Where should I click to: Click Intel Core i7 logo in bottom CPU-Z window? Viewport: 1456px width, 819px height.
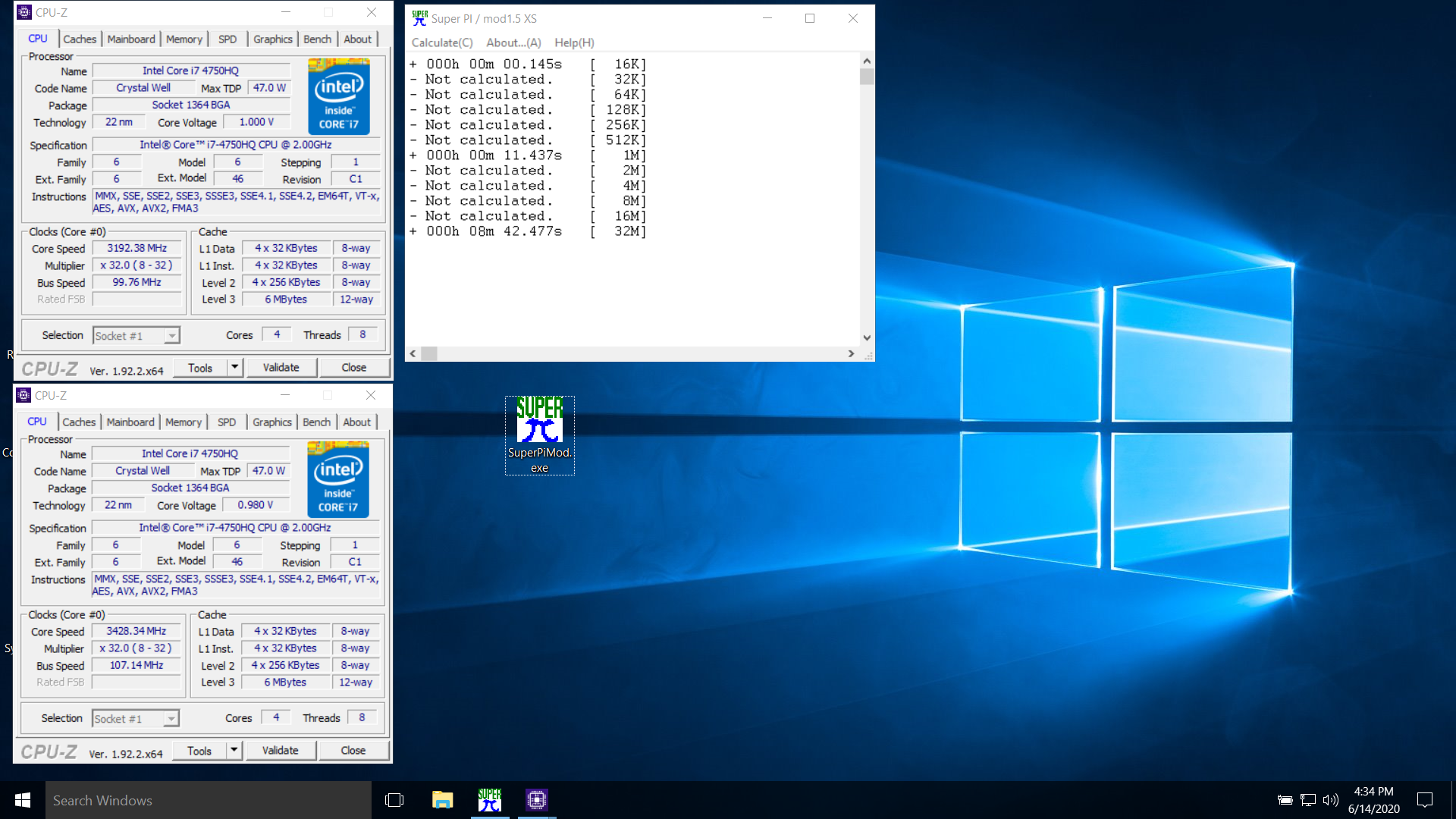coord(338,480)
